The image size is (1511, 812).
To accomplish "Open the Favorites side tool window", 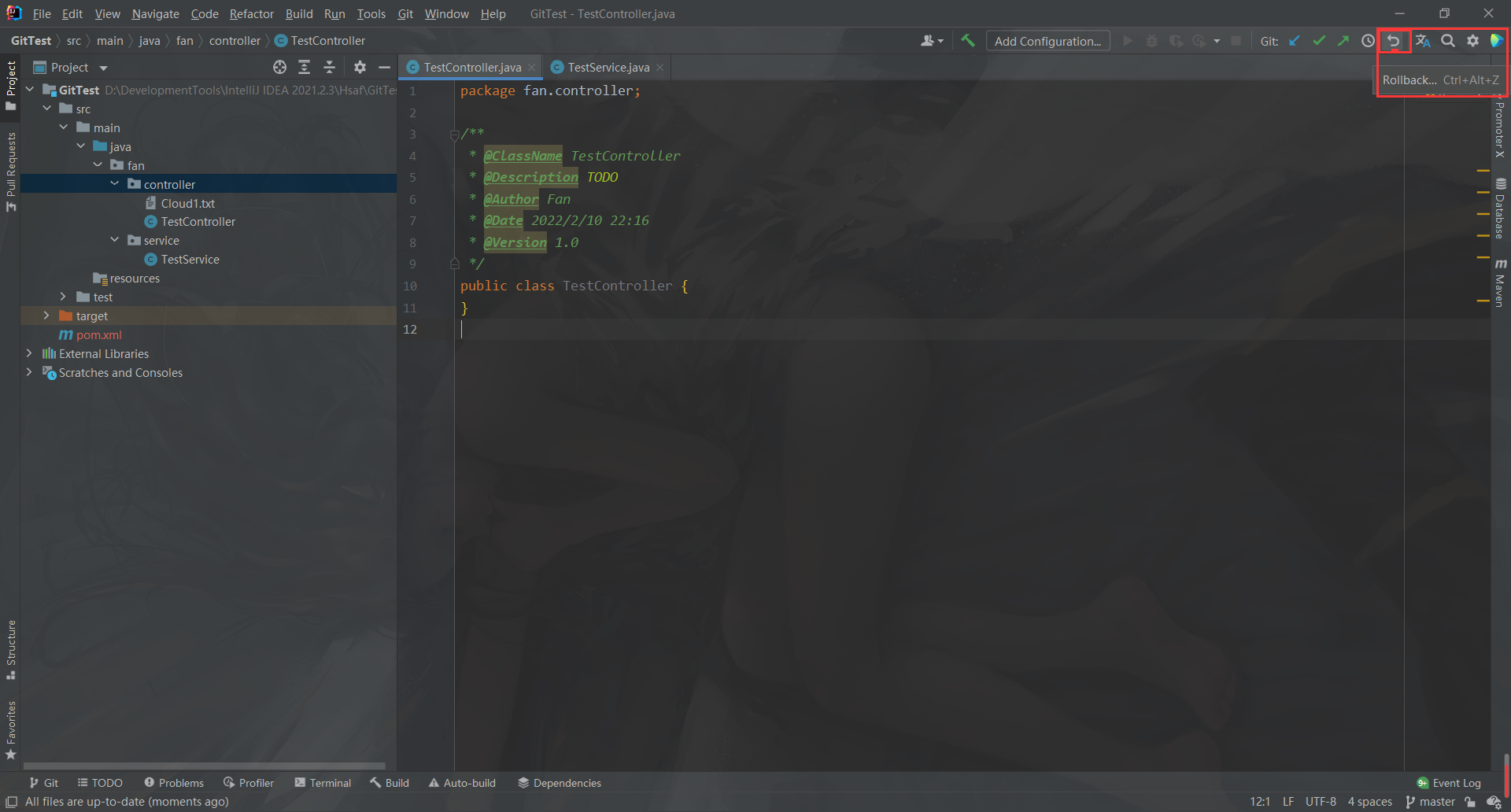I will coord(11,730).
